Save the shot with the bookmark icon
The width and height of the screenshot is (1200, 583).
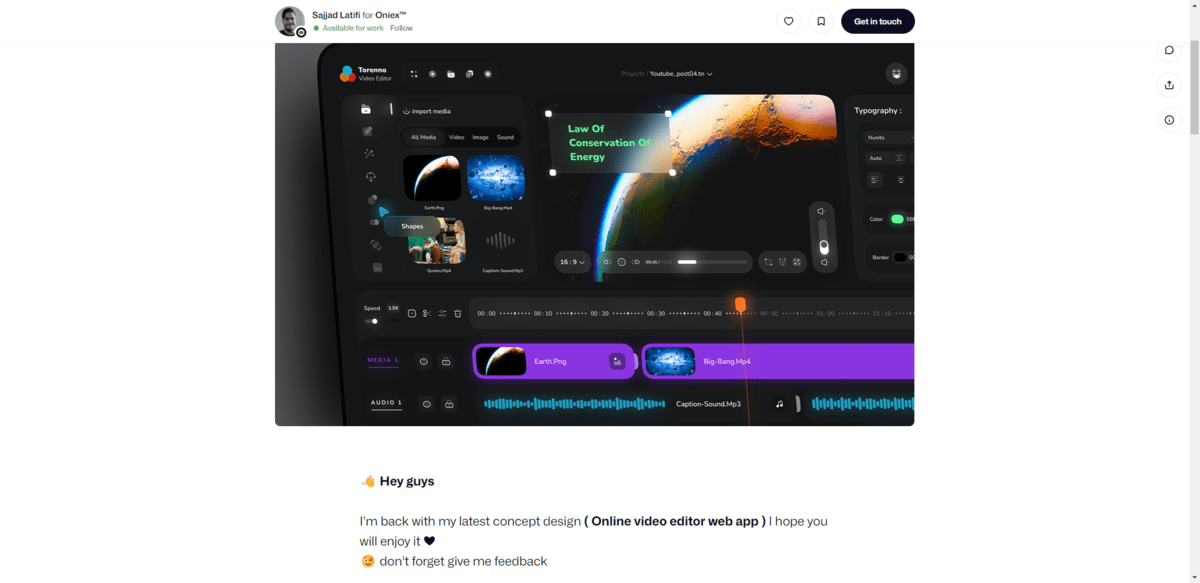[821, 21]
